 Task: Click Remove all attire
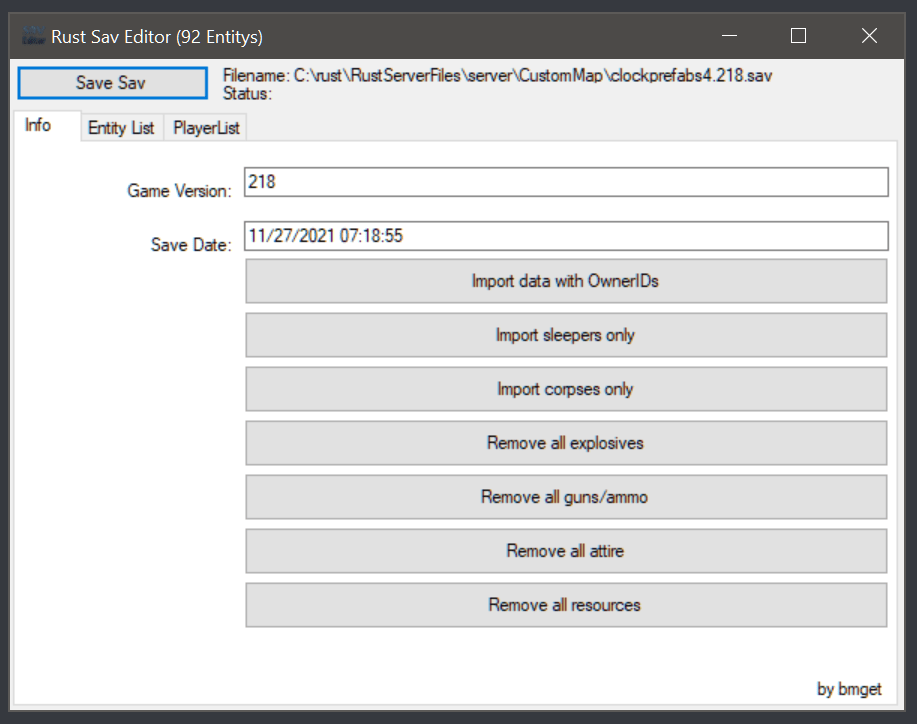pyautogui.click(x=565, y=551)
